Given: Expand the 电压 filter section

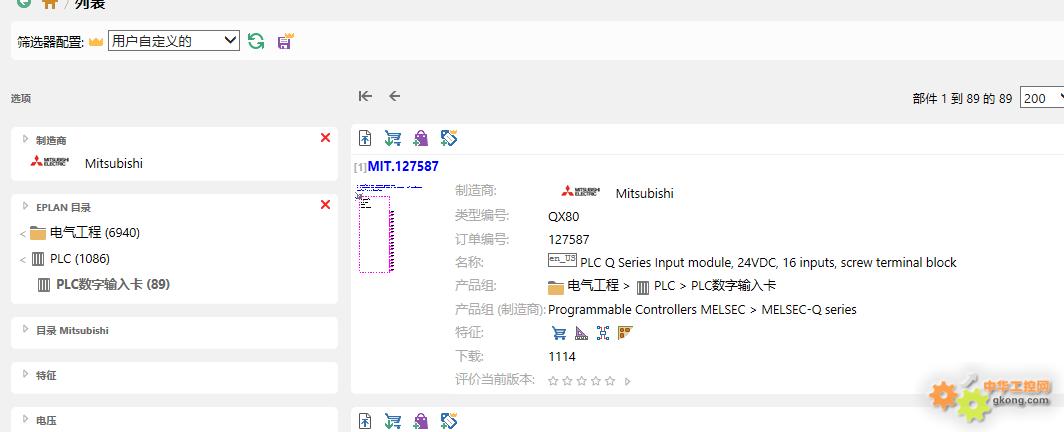Looking at the screenshot, I should (26, 419).
